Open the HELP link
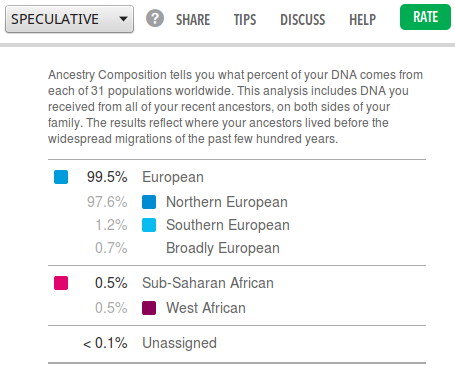The width and height of the screenshot is (455, 369). [x=362, y=20]
